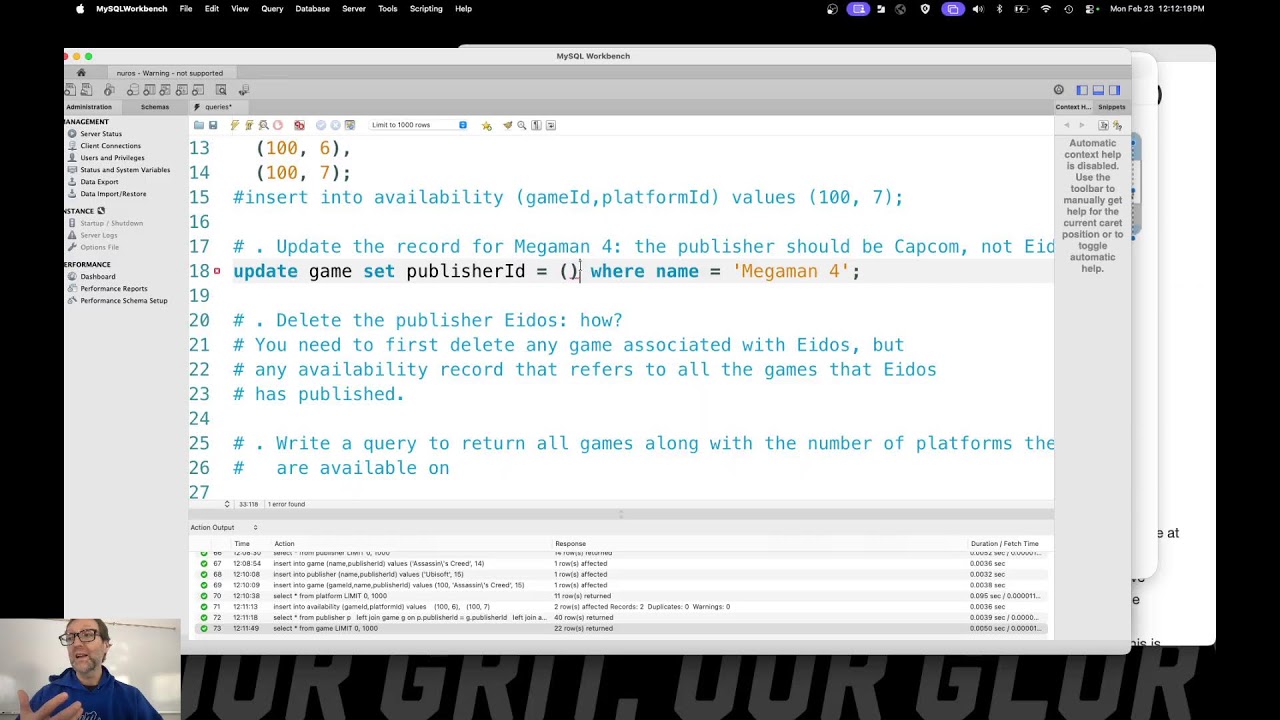This screenshot has height=720, width=1280.
Task: Go to the Workbench home screen tab
Action: (81, 73)
